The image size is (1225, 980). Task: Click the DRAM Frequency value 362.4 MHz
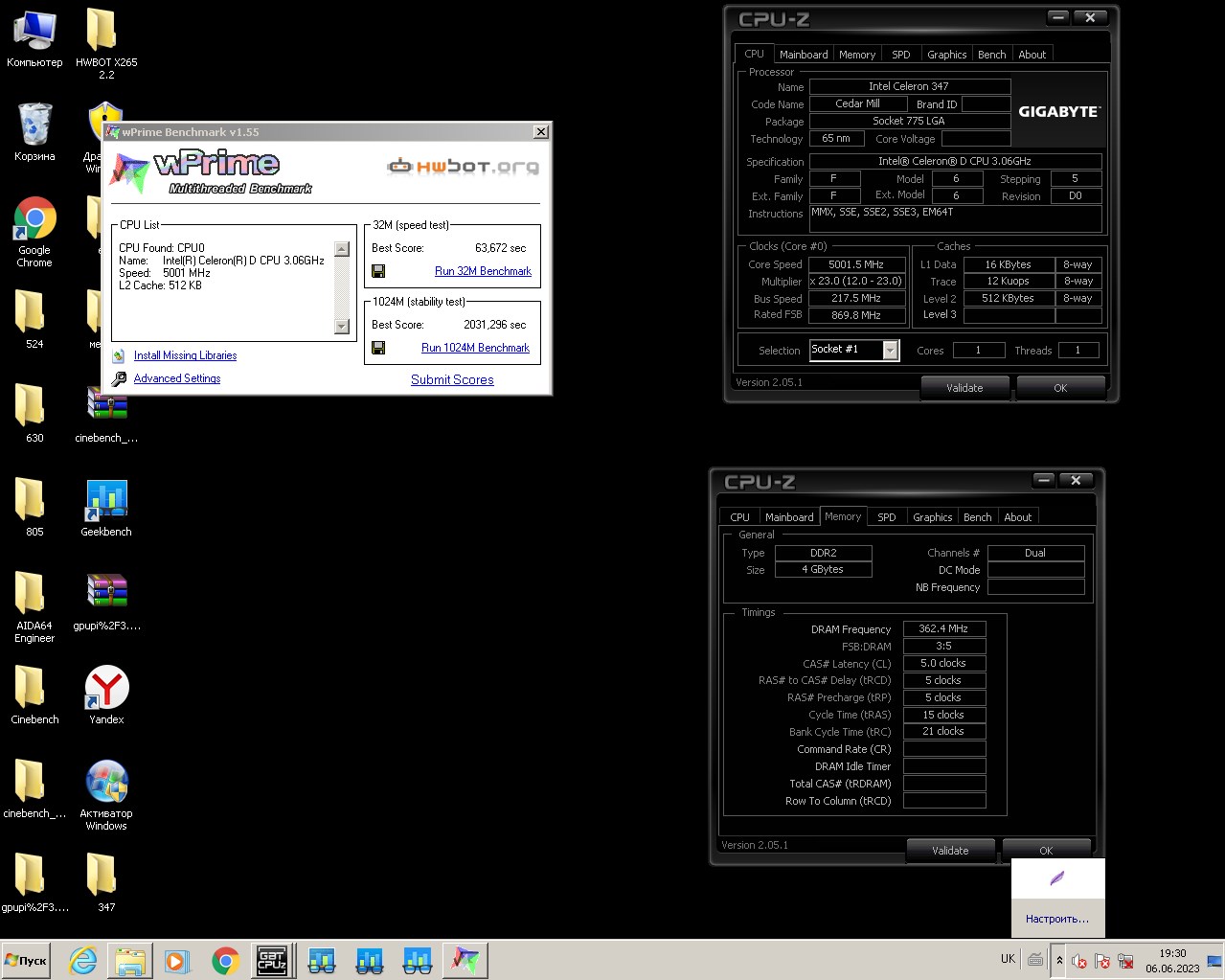[943, 629]
